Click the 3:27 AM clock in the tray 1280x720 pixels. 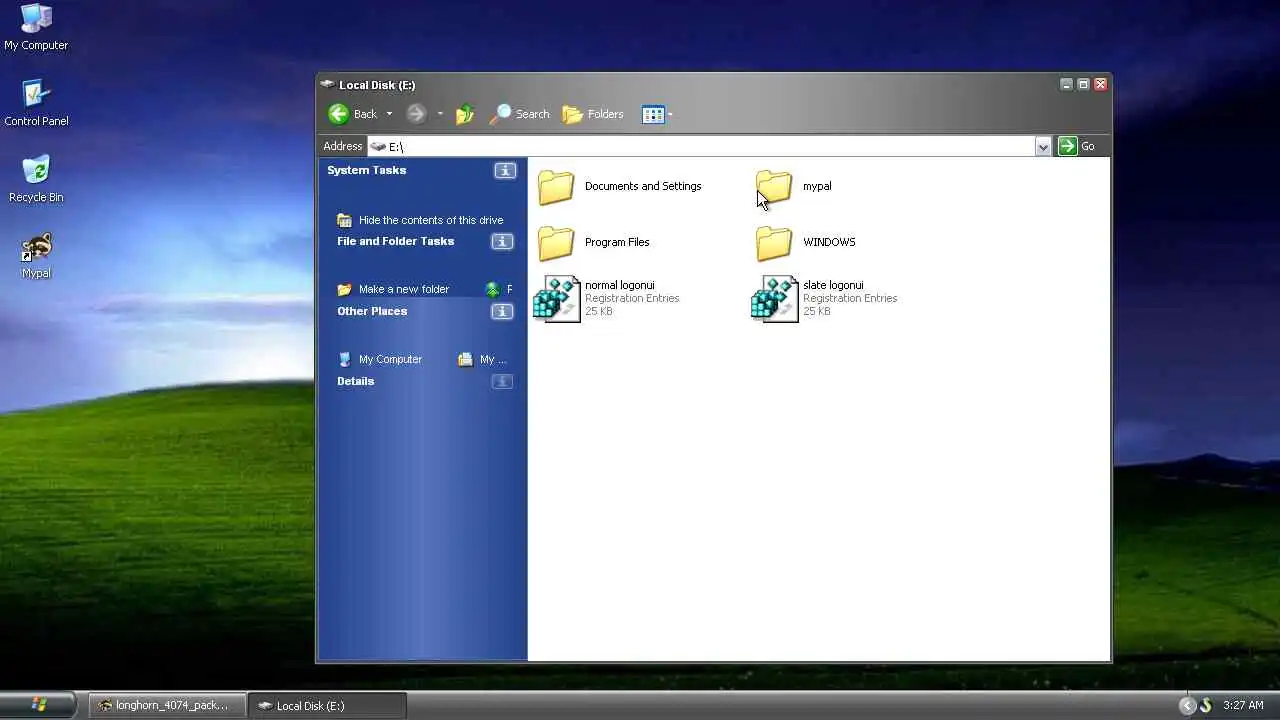[x=1243, y=705]
